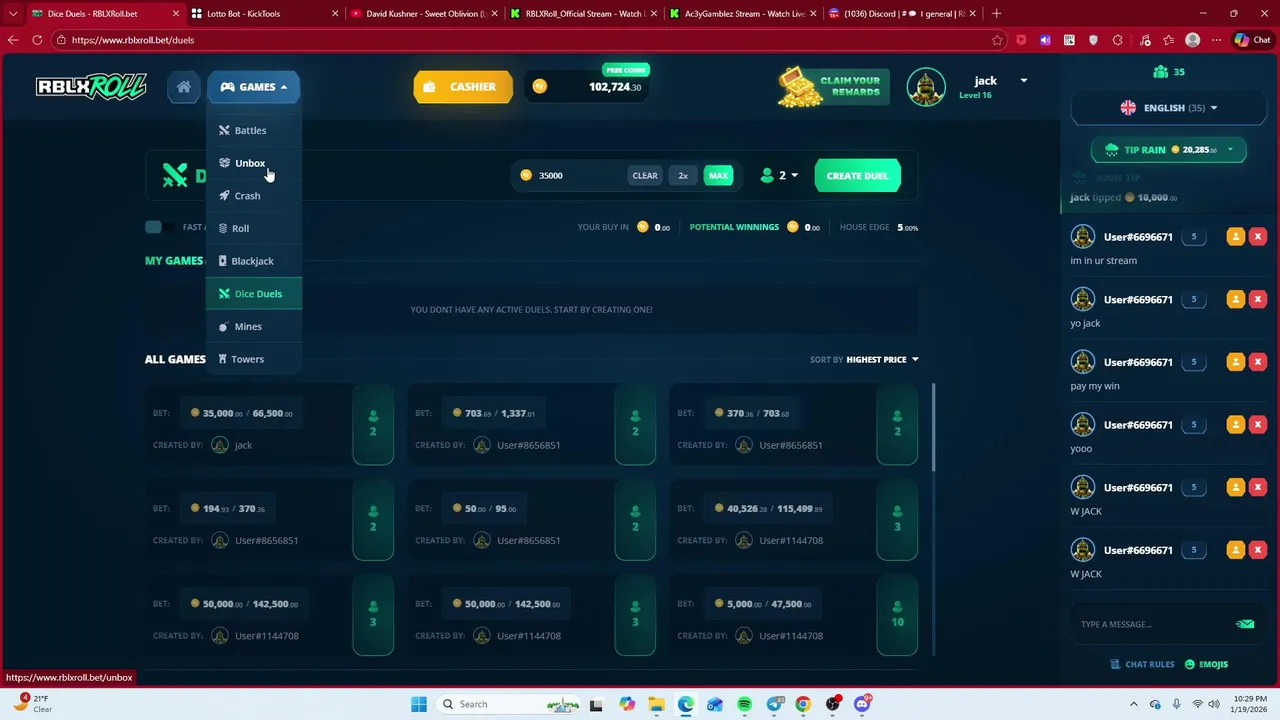Open the Spotify taskbar icon

[x=744, y=704]
